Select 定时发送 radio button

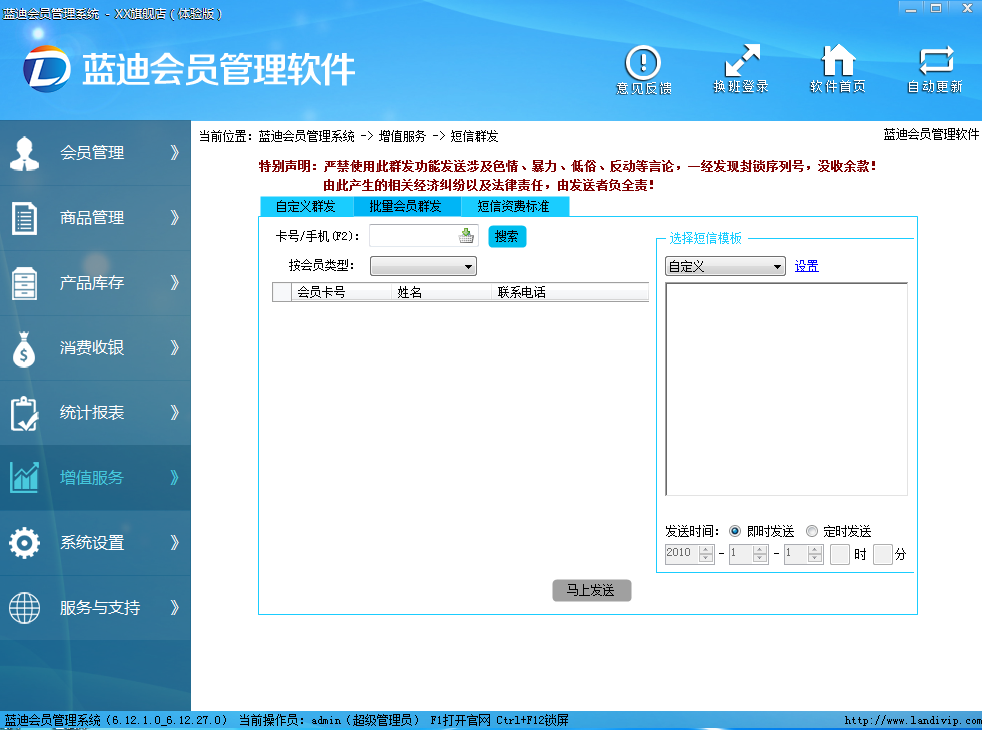[x=812, y=531]
